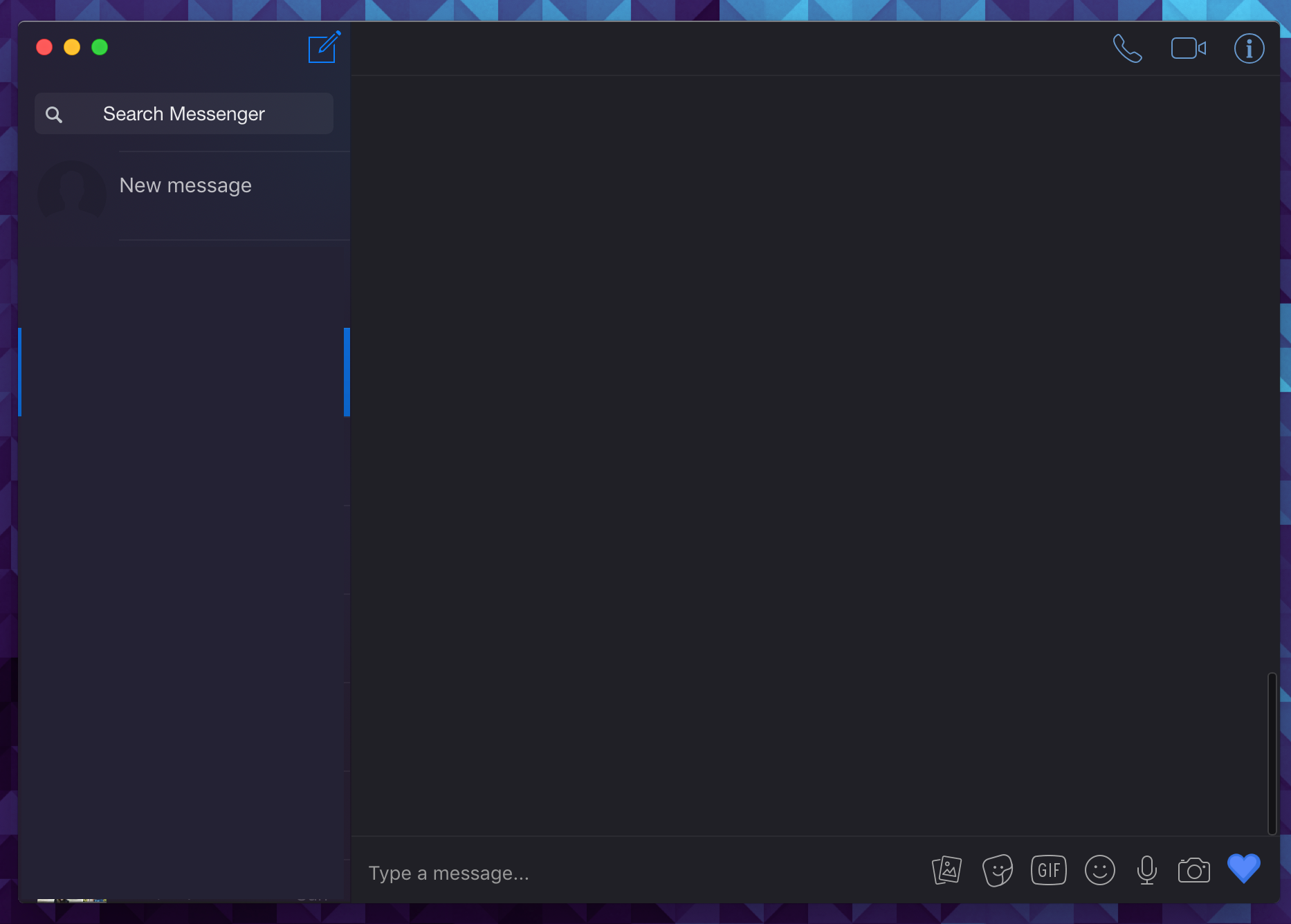This screenshot has height=924, width=1291.
Task: Select the New message conversation
Action: [x=185, y=196]
